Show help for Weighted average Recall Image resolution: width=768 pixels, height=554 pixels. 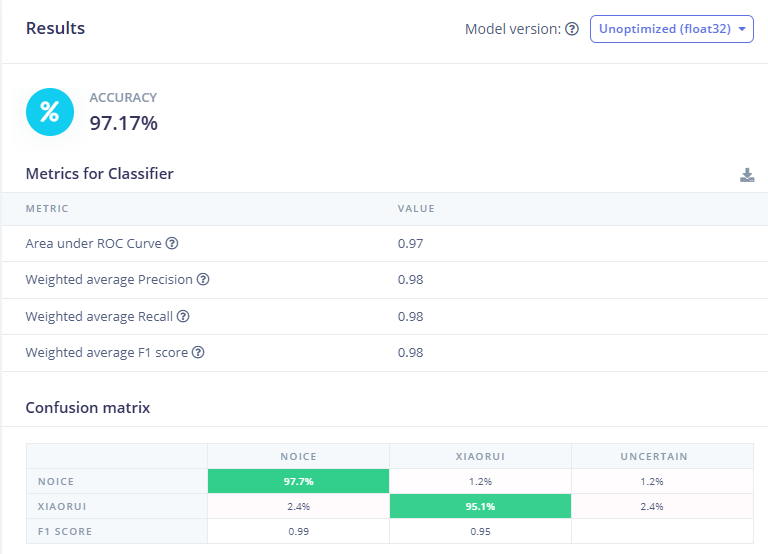point(183,316)
